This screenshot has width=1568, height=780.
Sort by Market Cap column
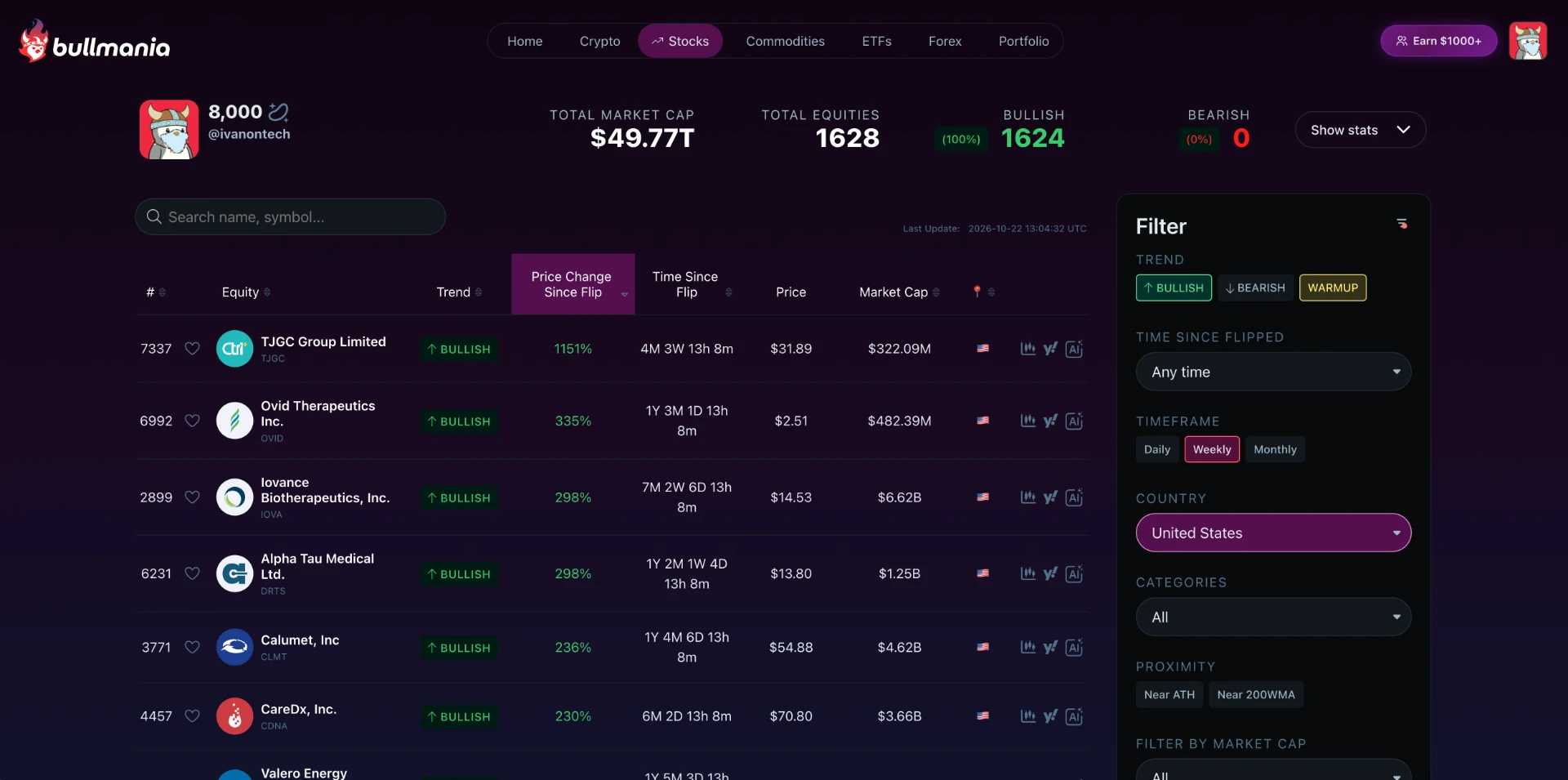[x=899, y=292]
